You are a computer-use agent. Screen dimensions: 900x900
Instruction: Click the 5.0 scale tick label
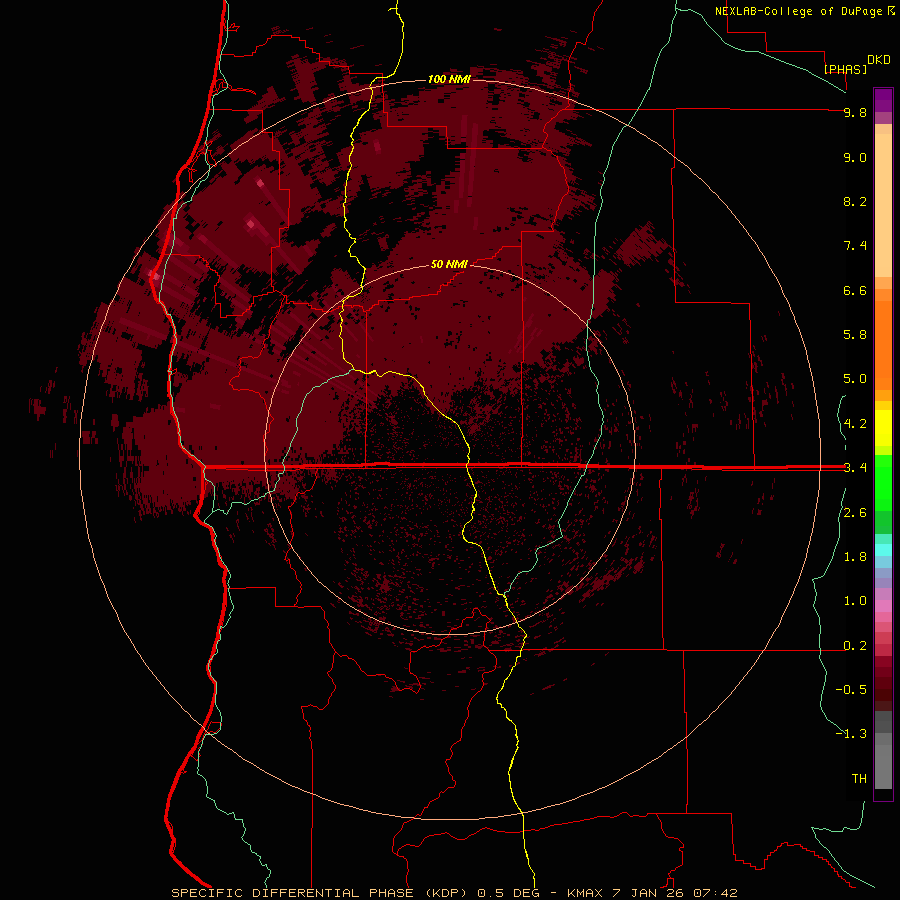tap(855, 379)
